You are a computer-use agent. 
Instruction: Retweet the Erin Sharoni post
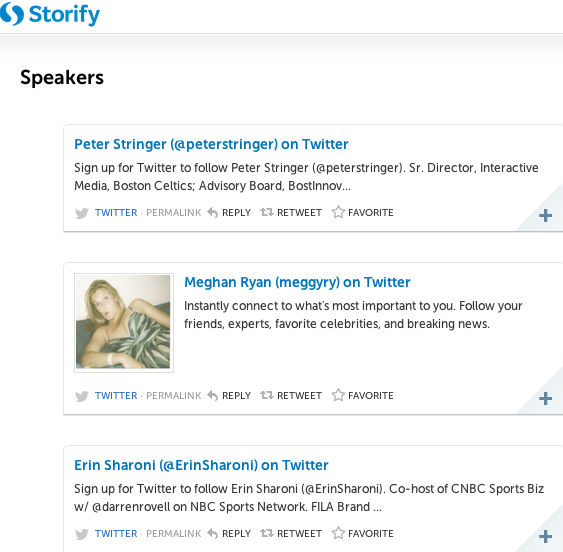click(x=291, y=533)
